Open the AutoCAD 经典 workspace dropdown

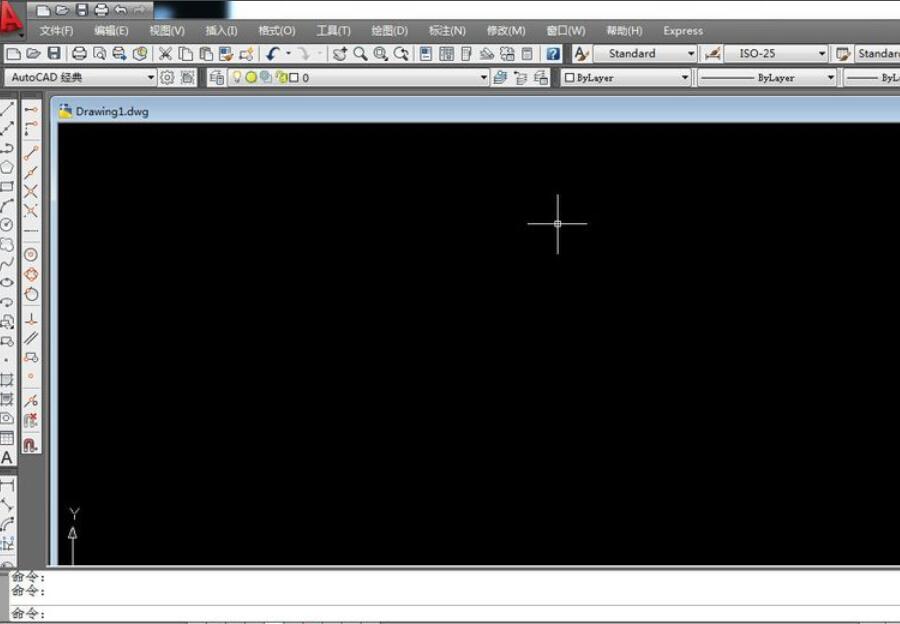[x=81, y=77]
